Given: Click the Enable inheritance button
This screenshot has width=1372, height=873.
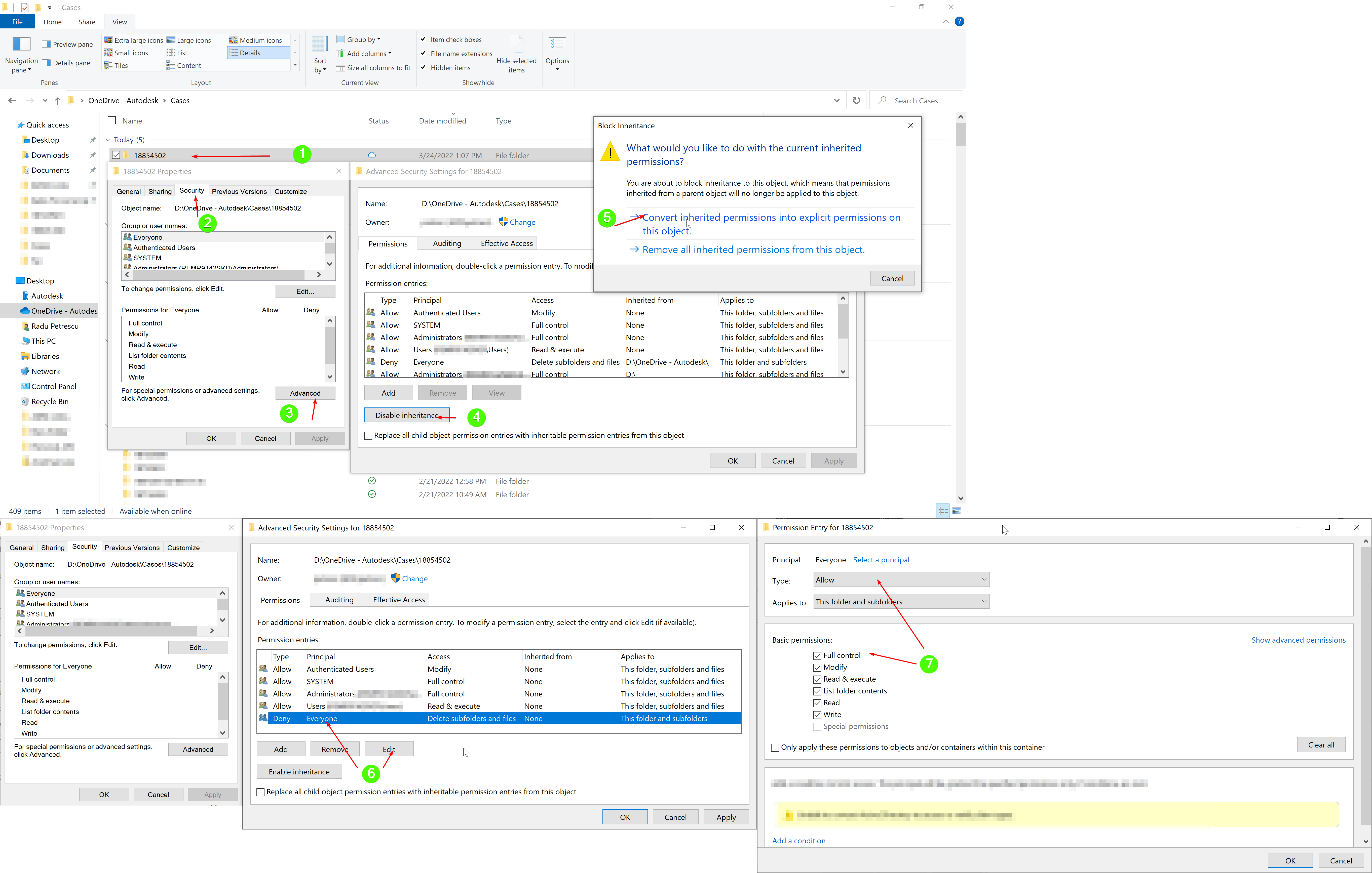Looking at the screenshot, I should click(x=299, y=772).
